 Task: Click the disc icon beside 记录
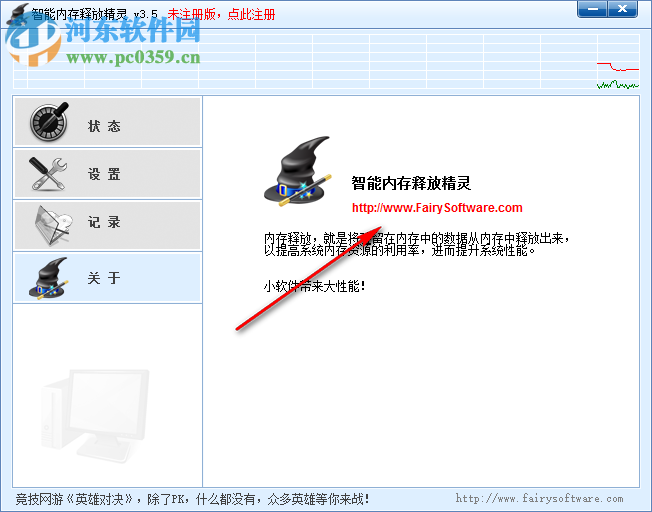[x=53, y=225]
